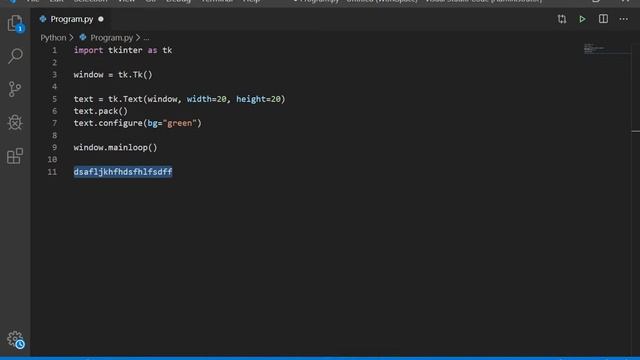Click the "green" string in text.configure

180,123
